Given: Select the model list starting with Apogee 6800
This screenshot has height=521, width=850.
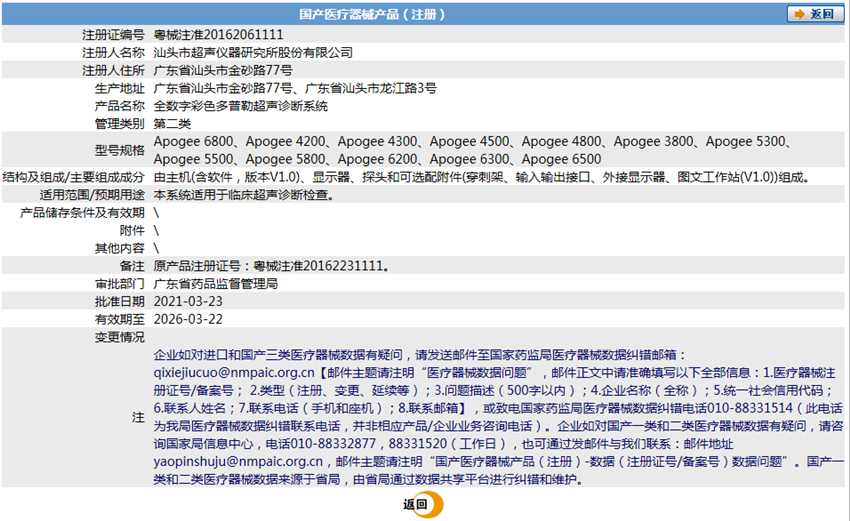Looking at the screenshot, I should 473,150.
